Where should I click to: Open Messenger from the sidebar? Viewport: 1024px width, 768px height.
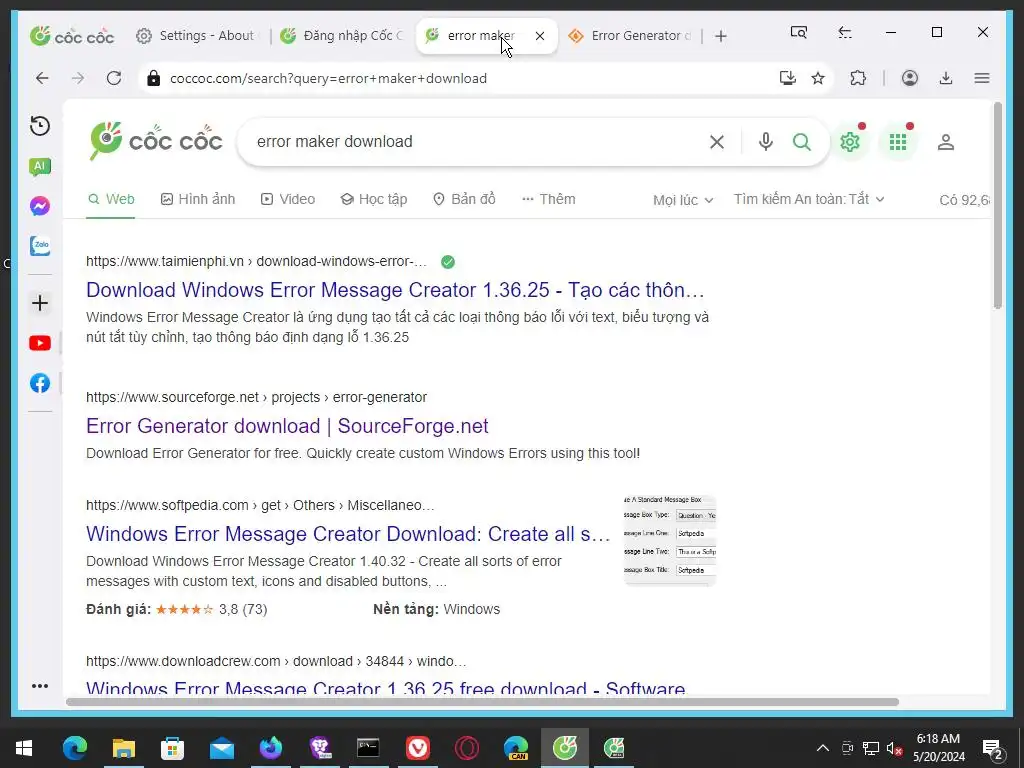pyautogui.click(x=40, y=206)
